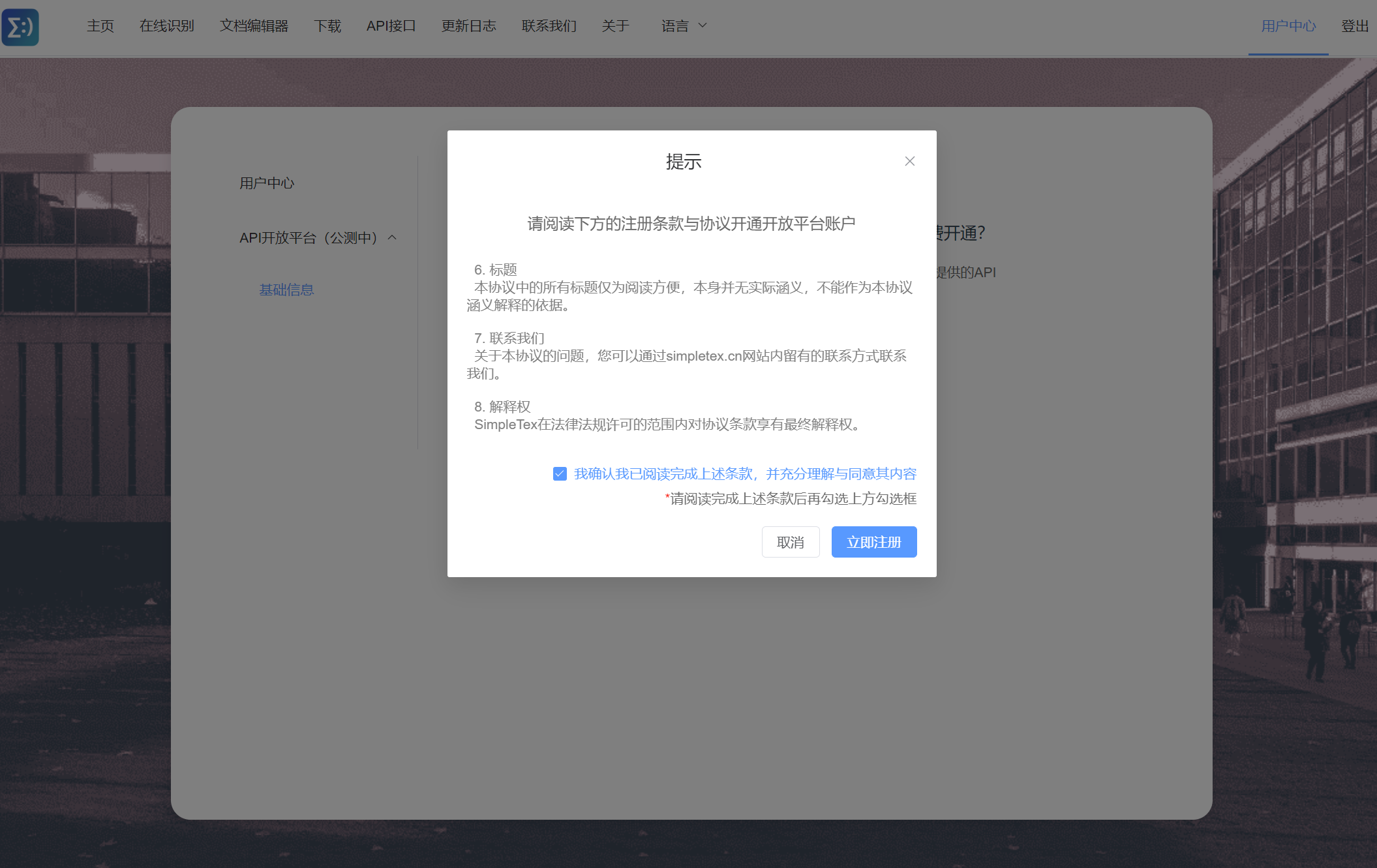1377x868 pixels.
Task: Uncheck the terms agreement checkbox
Action: pos(560,473)
